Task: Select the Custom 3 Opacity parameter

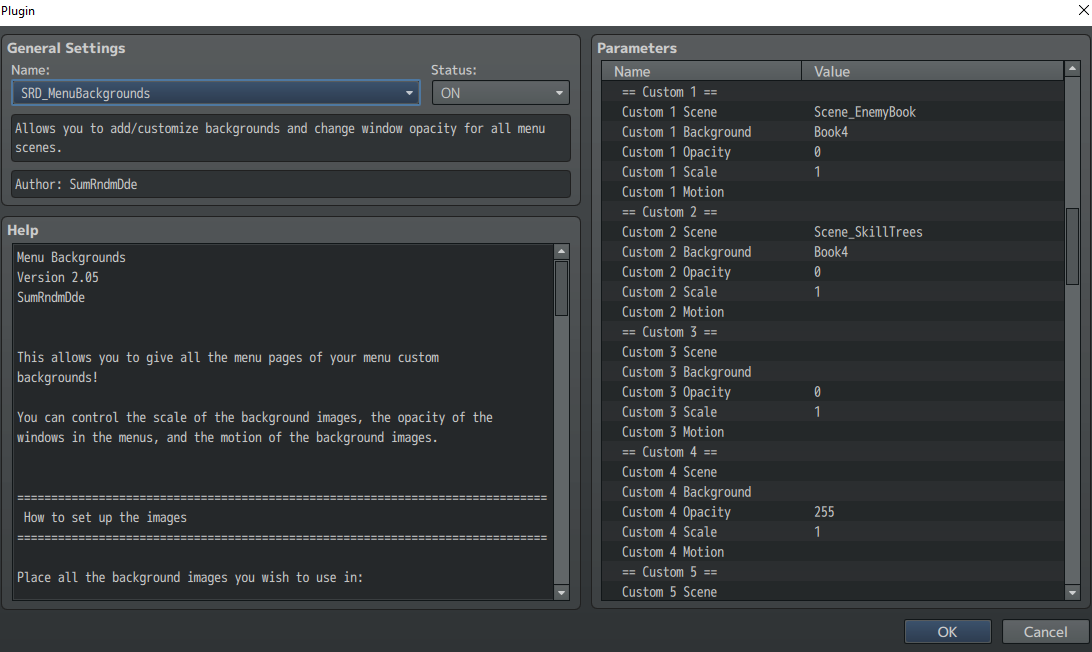Action: [x=833, y=392]
